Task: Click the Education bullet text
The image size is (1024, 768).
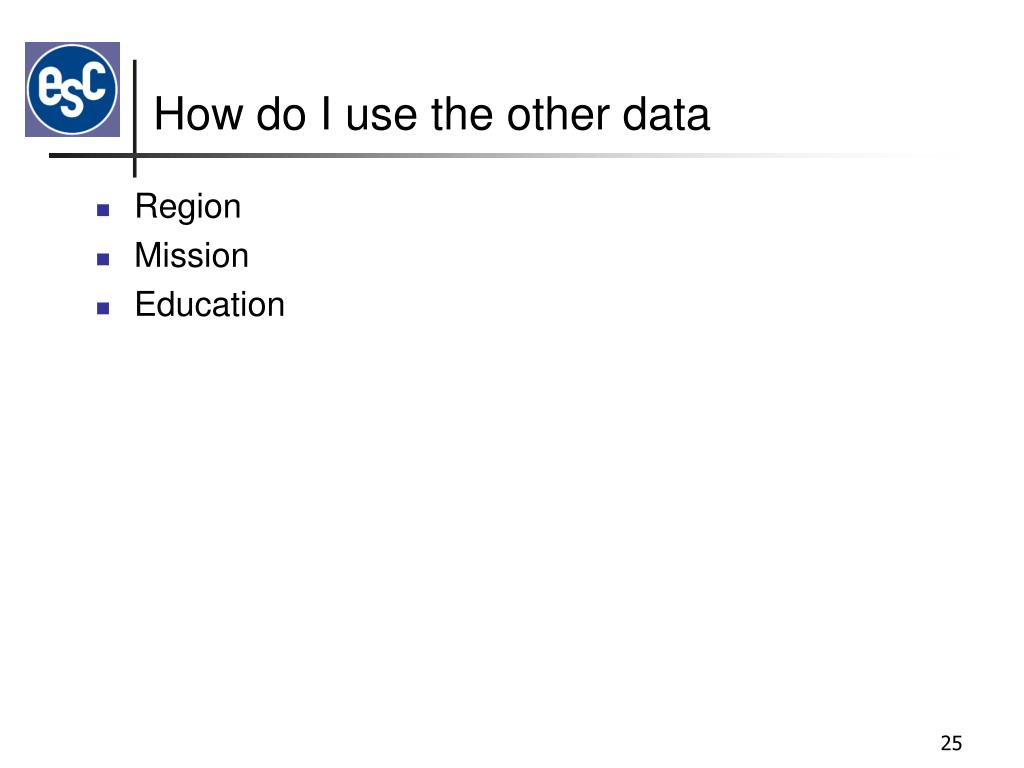Action: point(210,304)
